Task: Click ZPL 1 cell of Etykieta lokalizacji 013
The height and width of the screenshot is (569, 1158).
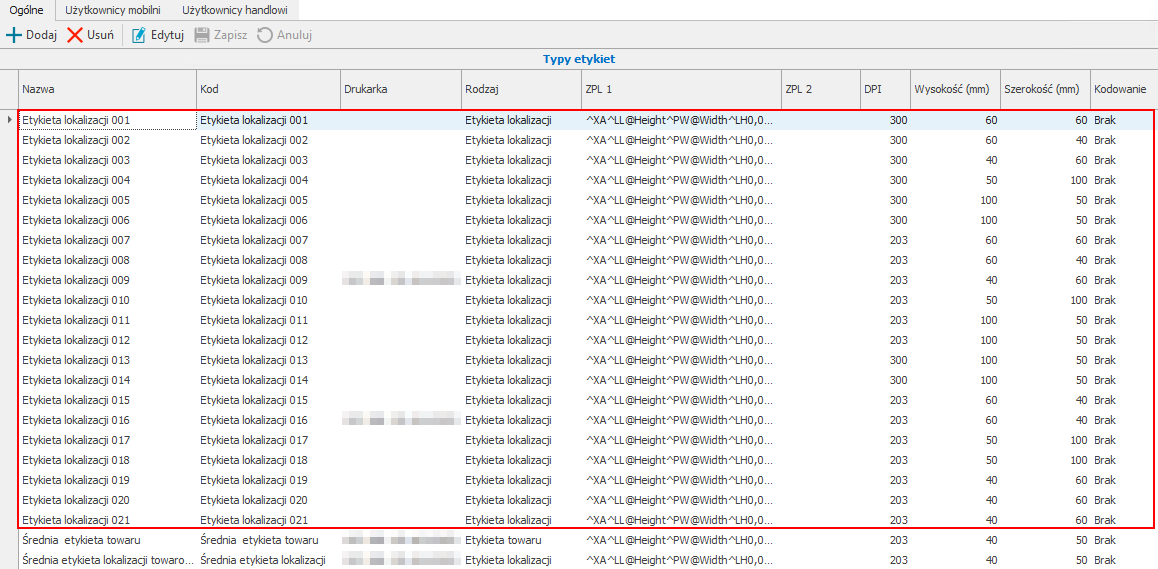Action: pos(680,360)
